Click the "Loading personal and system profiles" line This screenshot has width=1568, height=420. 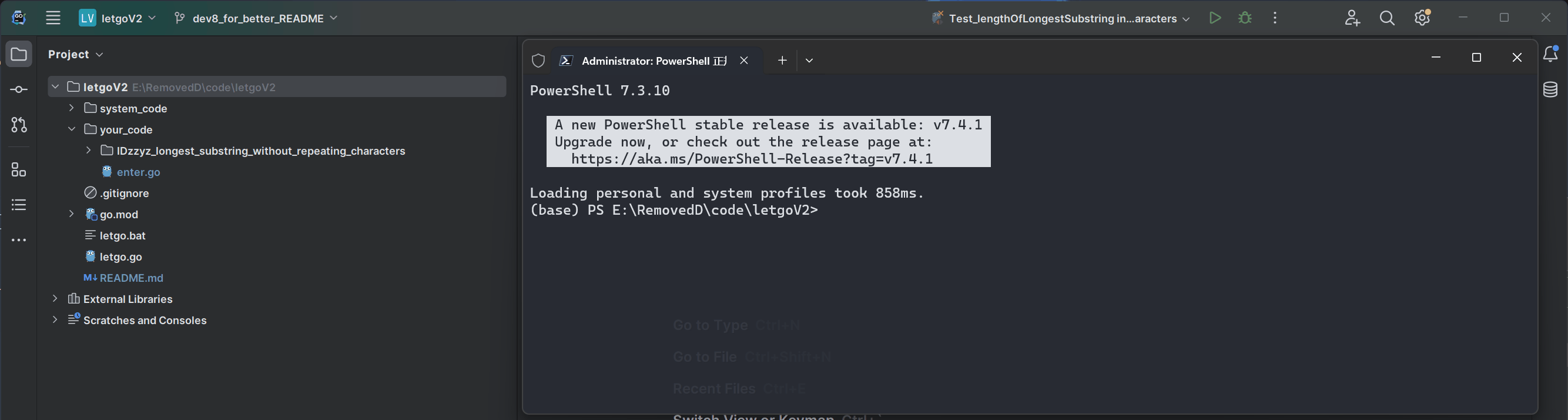[727, 194]
